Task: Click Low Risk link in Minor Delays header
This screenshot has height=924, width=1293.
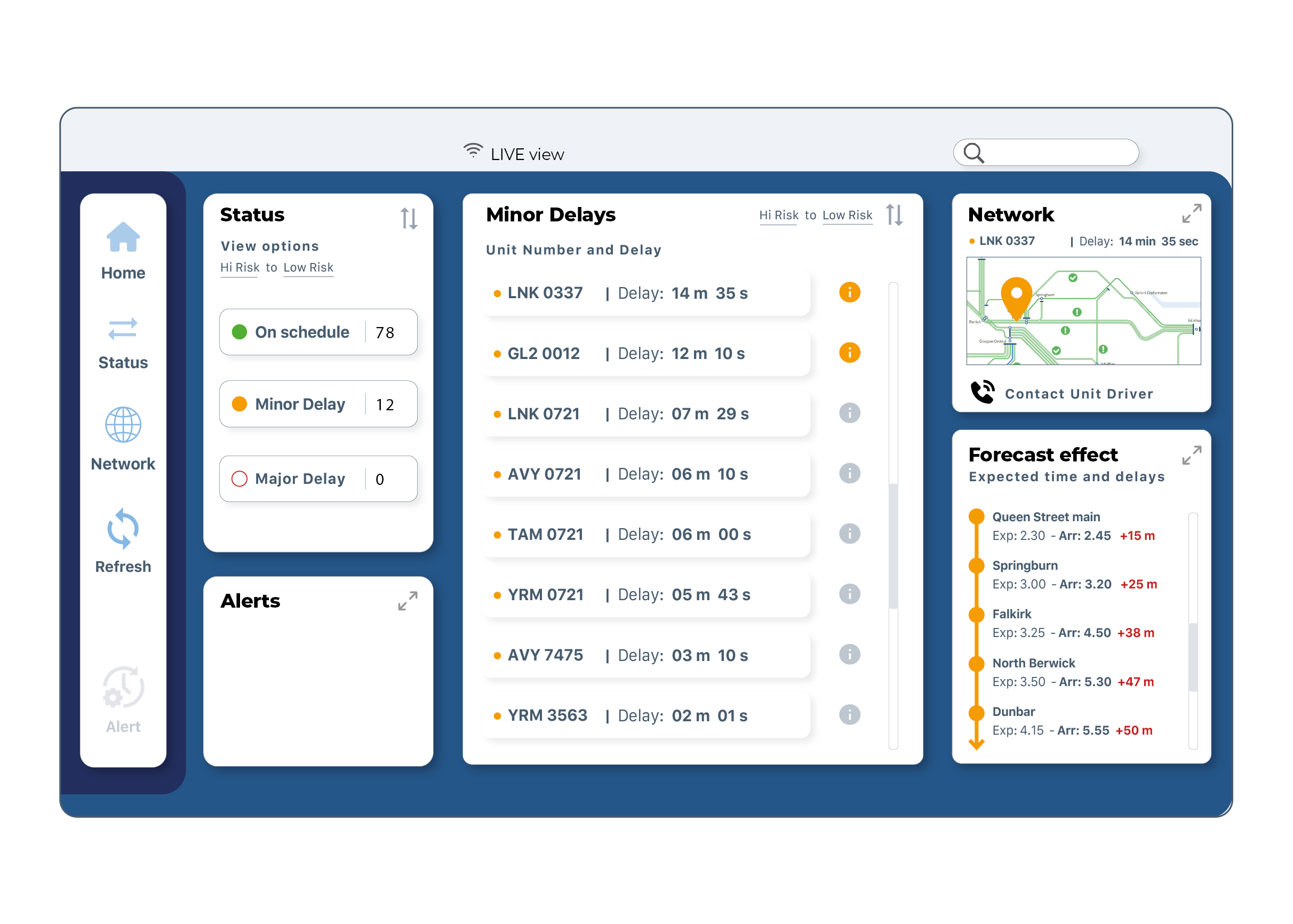Action: coord(847,215)
